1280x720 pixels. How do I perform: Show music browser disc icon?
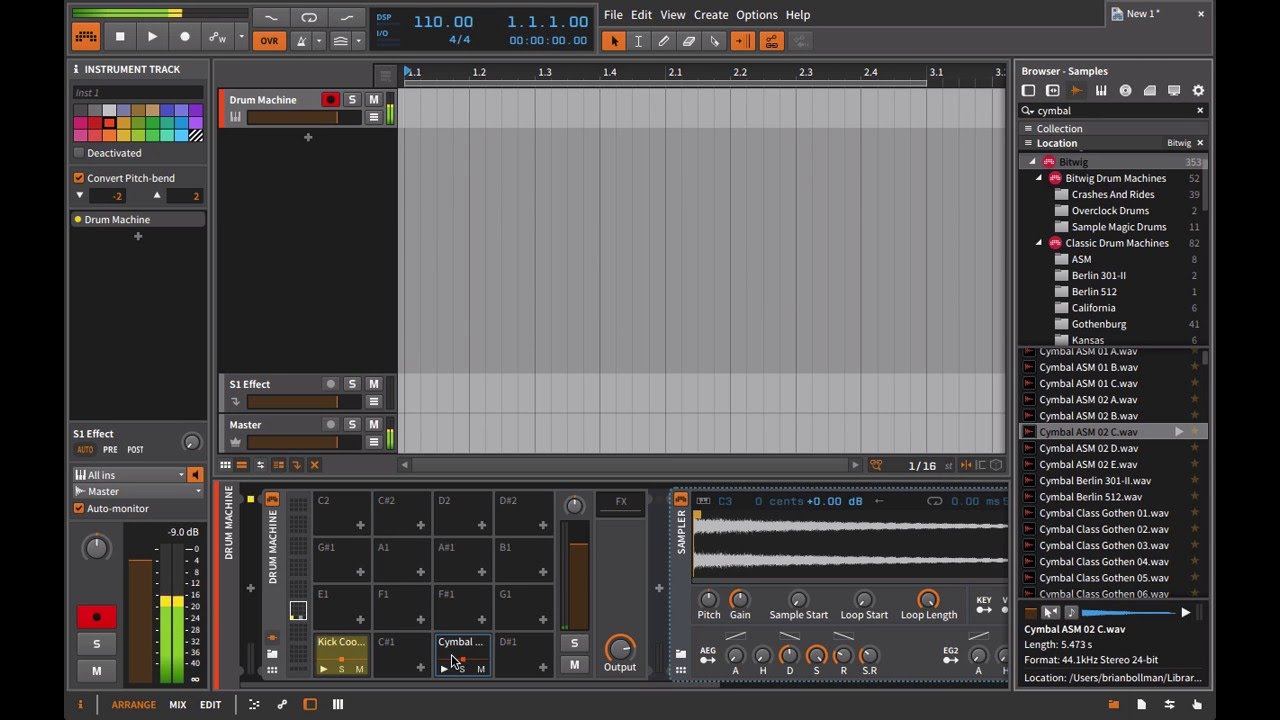point(1125,91)
